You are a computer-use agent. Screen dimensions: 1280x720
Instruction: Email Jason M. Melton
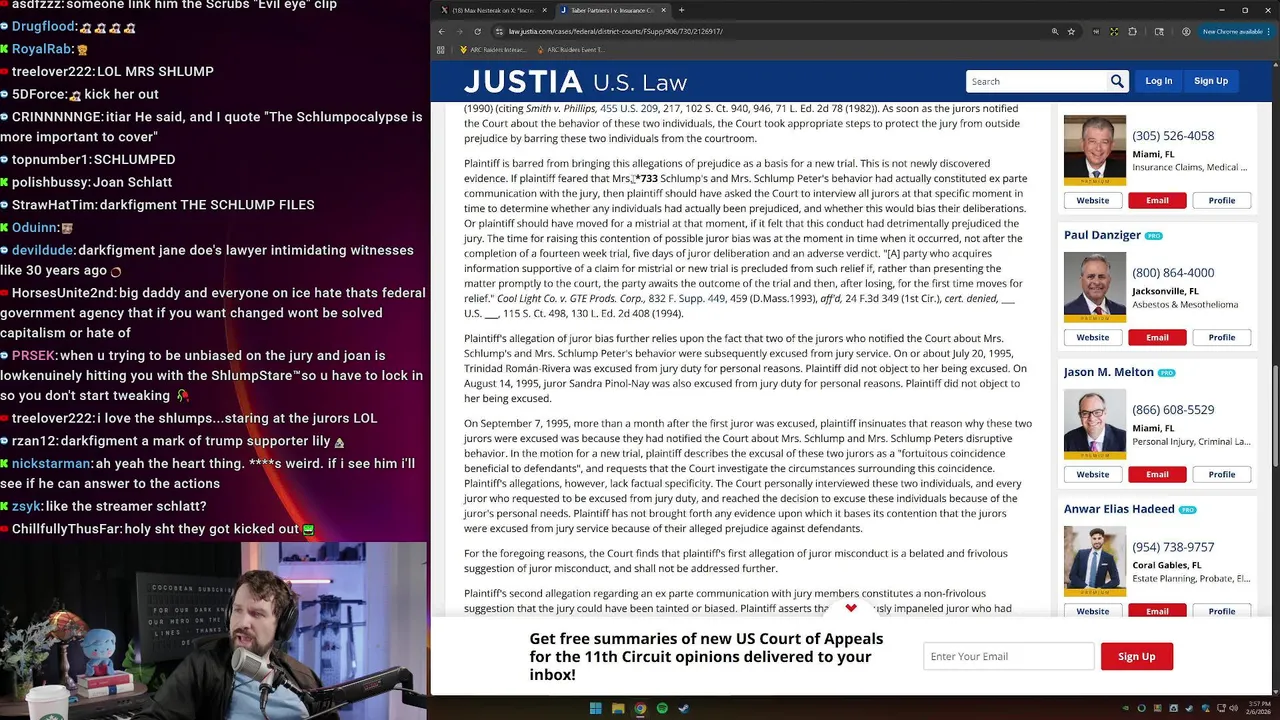click(1157, 474)
